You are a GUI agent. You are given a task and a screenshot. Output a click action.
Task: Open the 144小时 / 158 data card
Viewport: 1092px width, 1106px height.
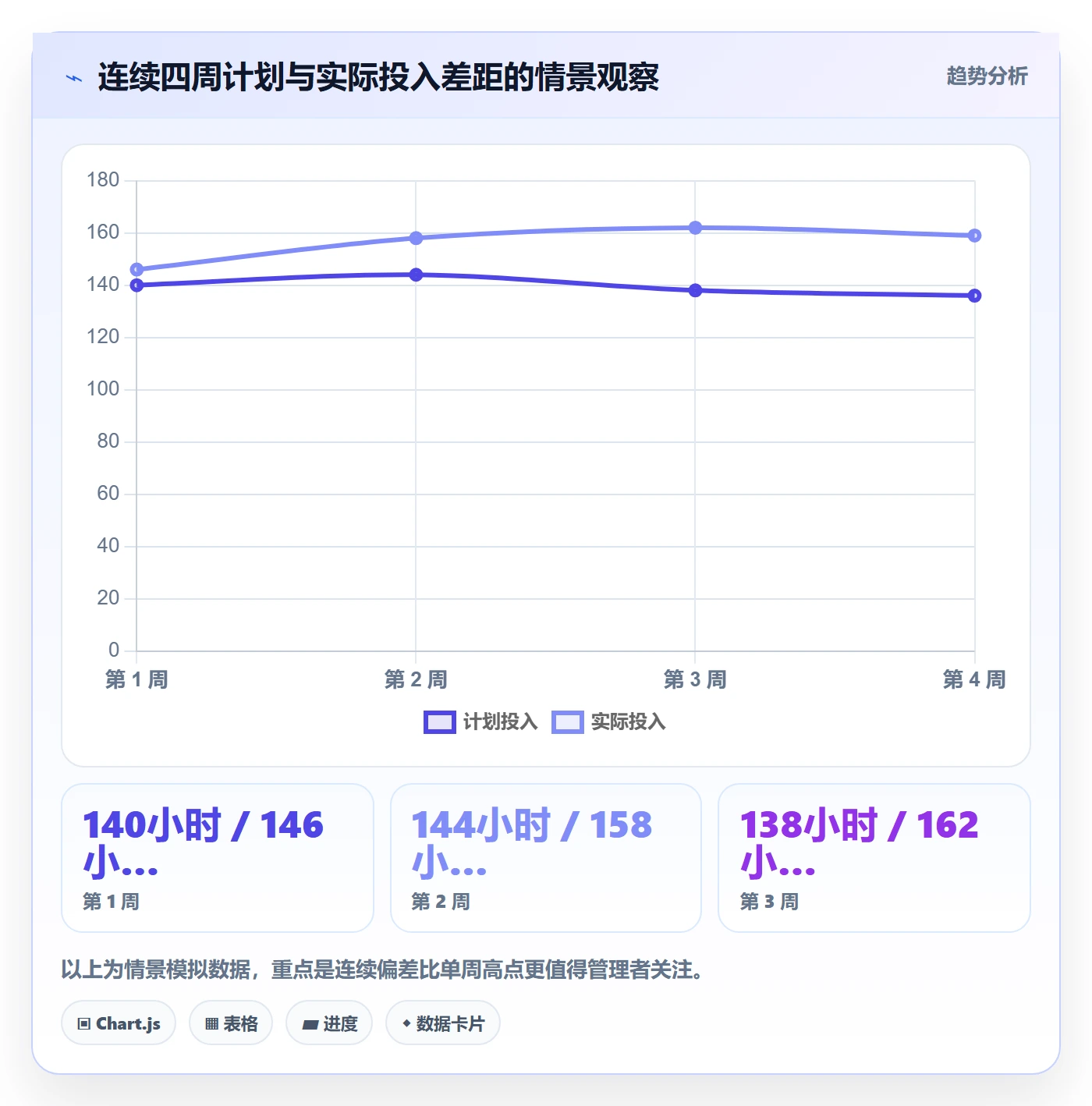click(546, 858)
